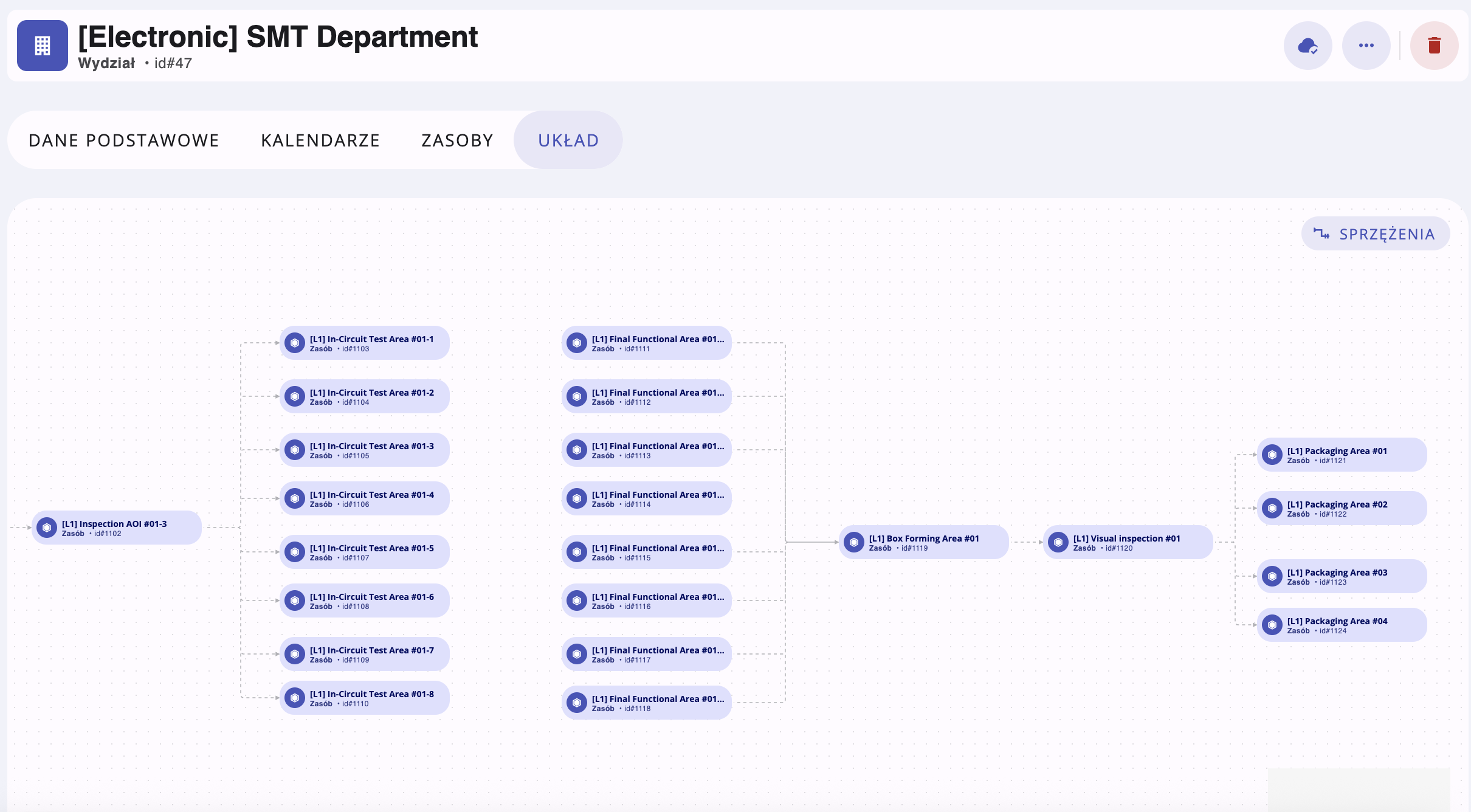Click the cloud sync icon in header

1307,46
